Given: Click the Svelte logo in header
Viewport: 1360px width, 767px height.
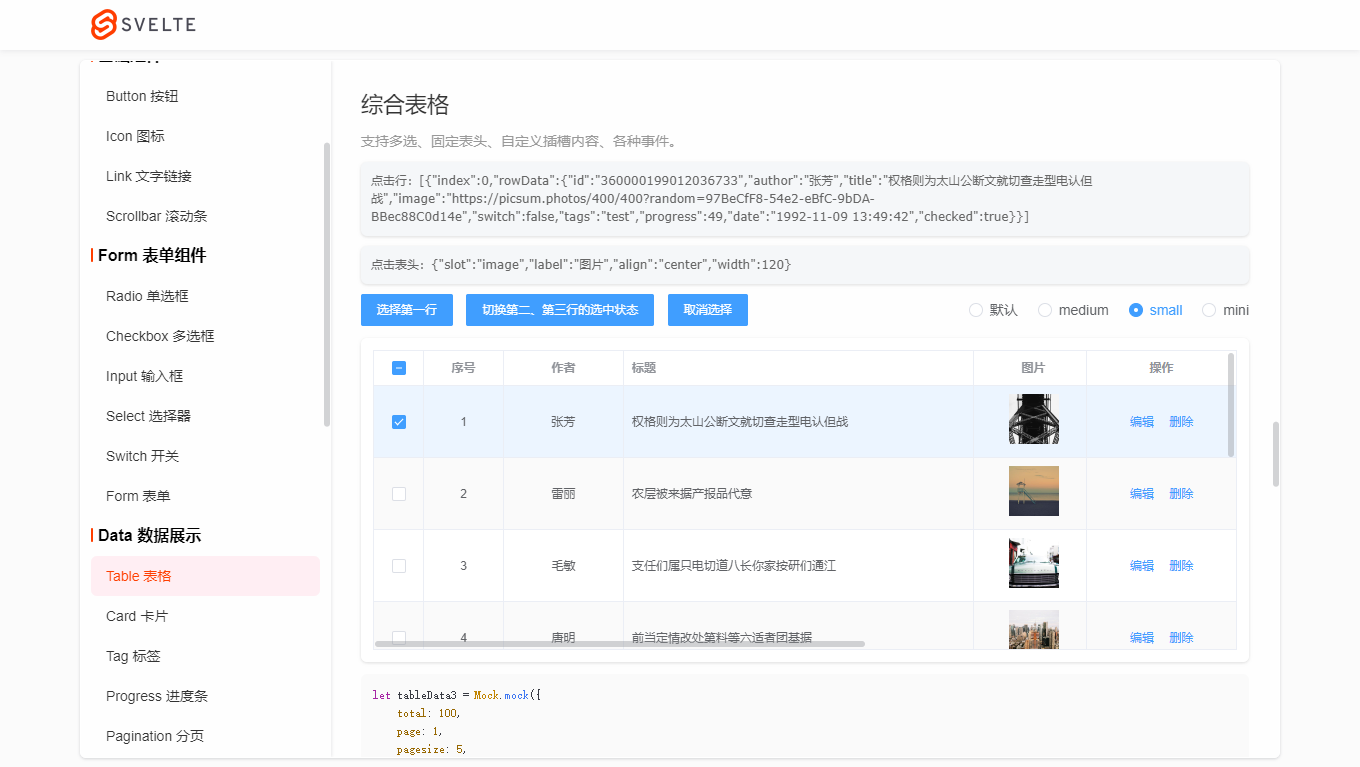Looking at the screenshot, I should click(143, 25).
